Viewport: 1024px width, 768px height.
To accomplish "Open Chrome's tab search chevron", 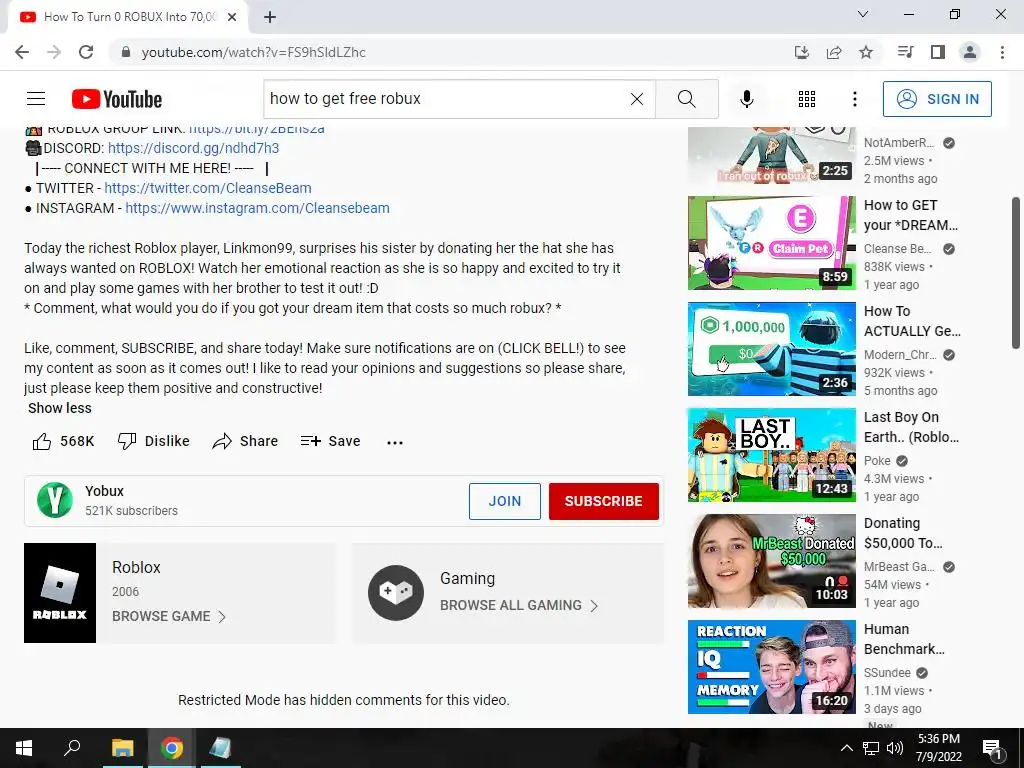I will [x=863, y=14].
